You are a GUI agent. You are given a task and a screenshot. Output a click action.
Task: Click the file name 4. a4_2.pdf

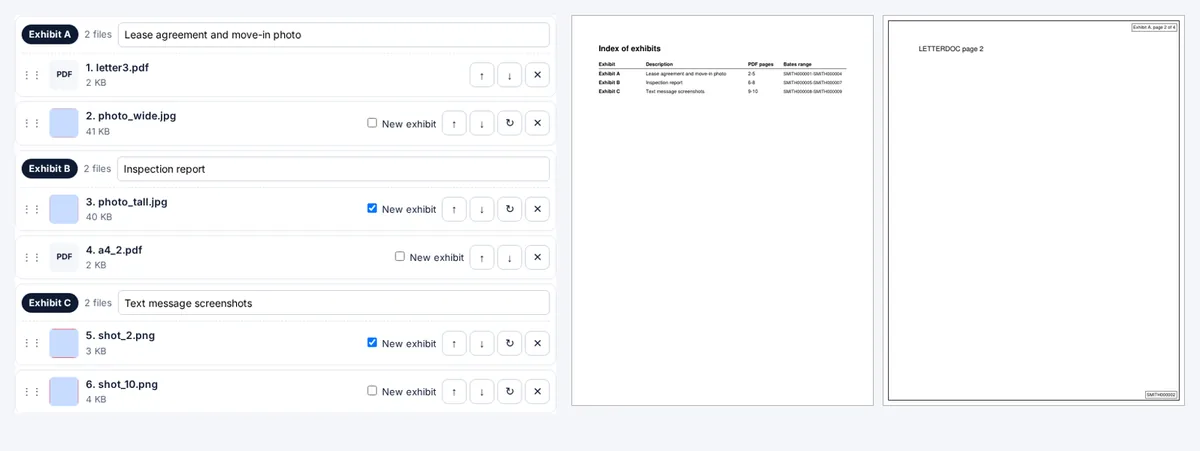tap(114, 249)
